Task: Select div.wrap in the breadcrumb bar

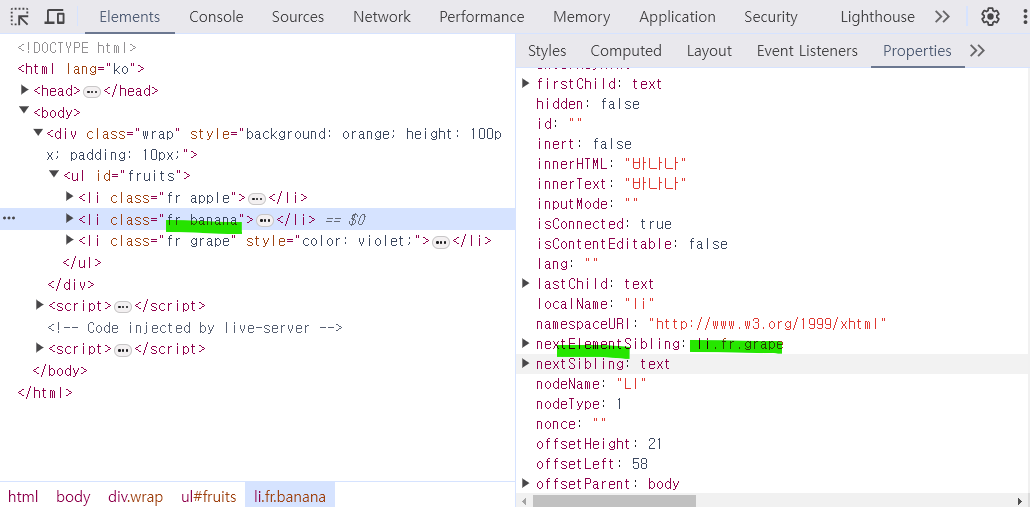Action: point(135,497)
